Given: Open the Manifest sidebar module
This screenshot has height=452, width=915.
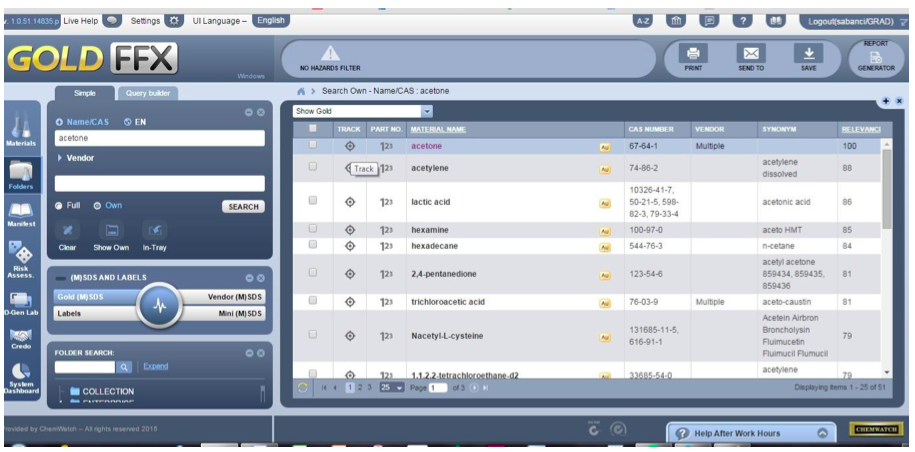Looking at the screenshot, I should pos(22,214).
